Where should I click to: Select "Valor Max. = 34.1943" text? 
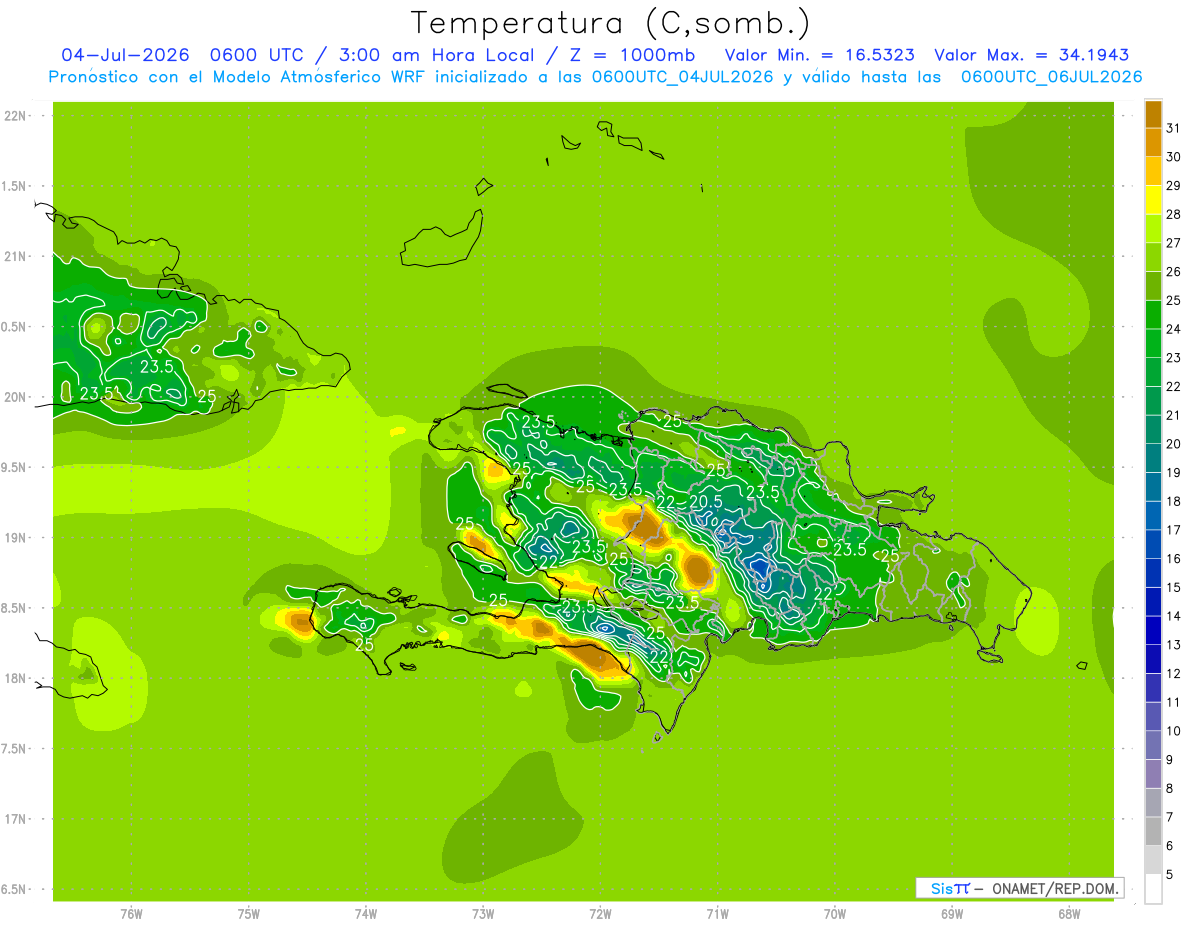point(1032,55)
